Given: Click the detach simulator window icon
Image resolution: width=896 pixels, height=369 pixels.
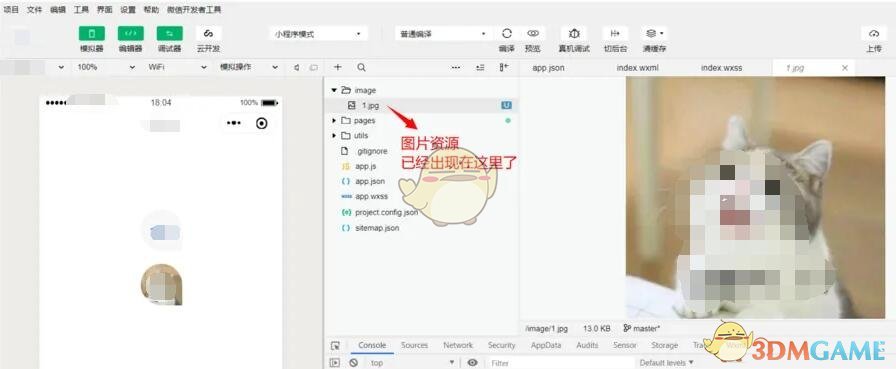Looking at the screenshot, I should (313, 67).
